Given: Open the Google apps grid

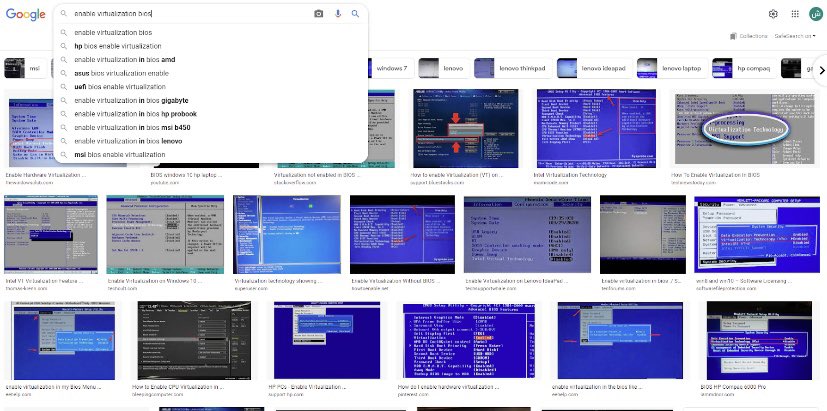Looking at the screenshot, I should [795, 14].
